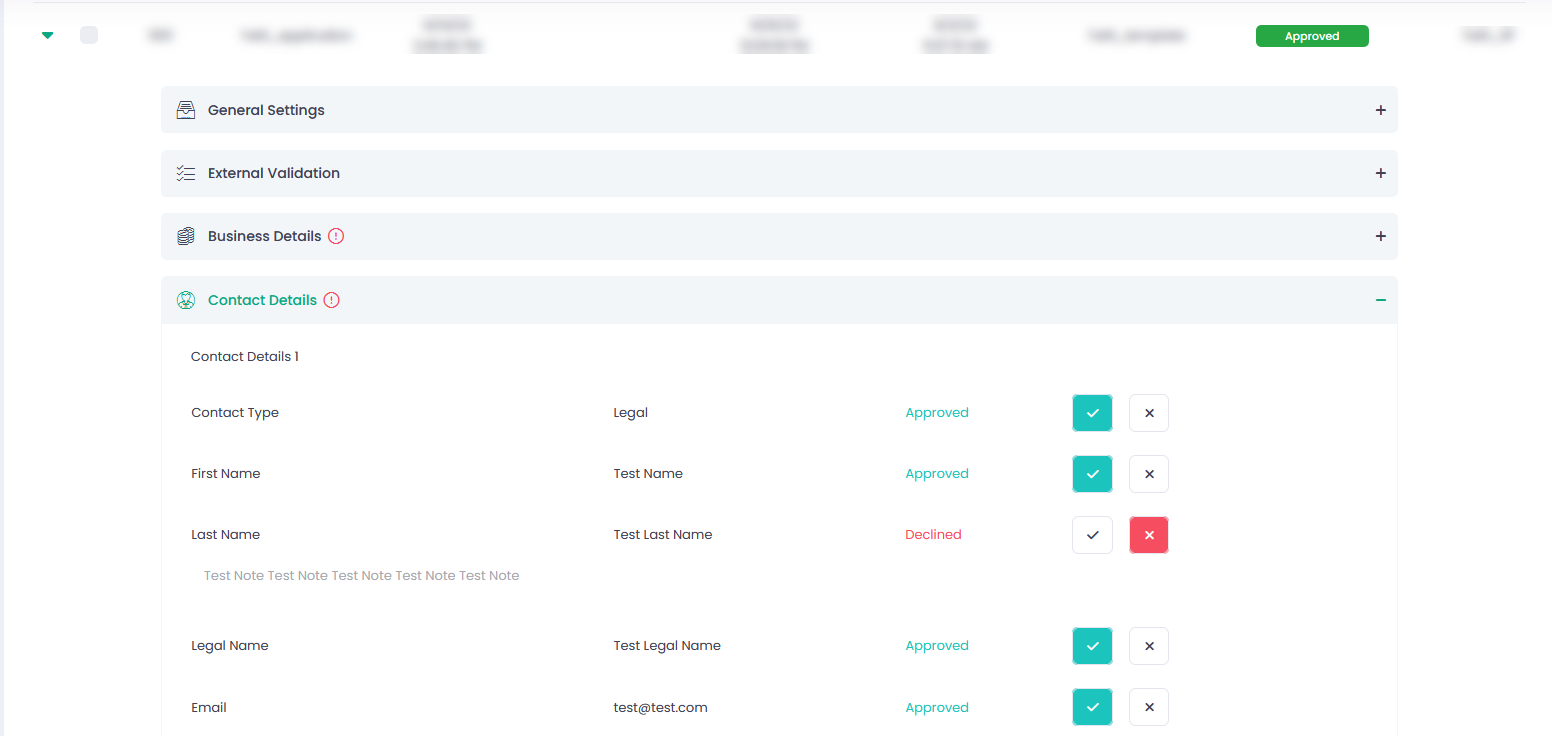Click the External Validation checklist icon
Image resolution: width=1552 pixels, height=736 pixels.
(185, 173)
